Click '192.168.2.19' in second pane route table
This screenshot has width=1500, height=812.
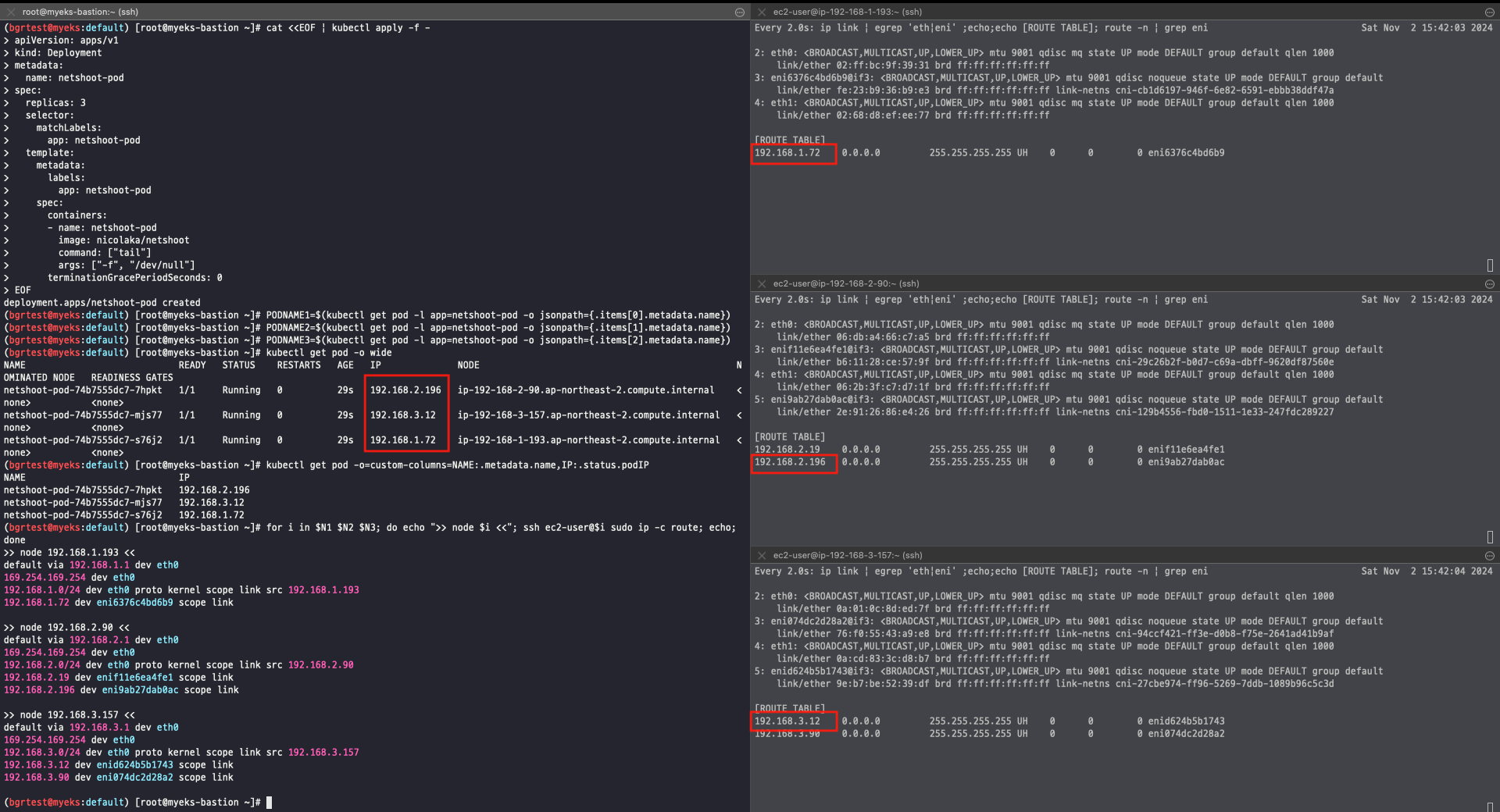787,449
